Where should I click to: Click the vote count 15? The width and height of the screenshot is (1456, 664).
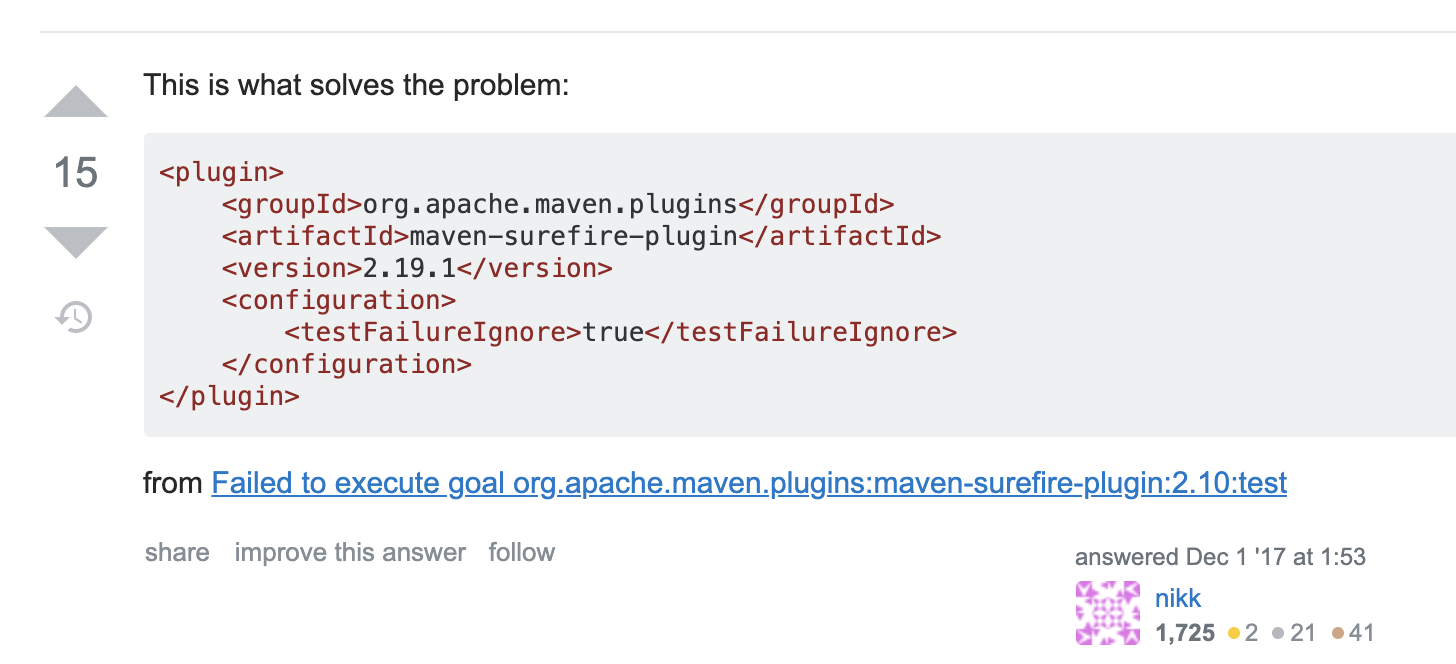point(76,173)
